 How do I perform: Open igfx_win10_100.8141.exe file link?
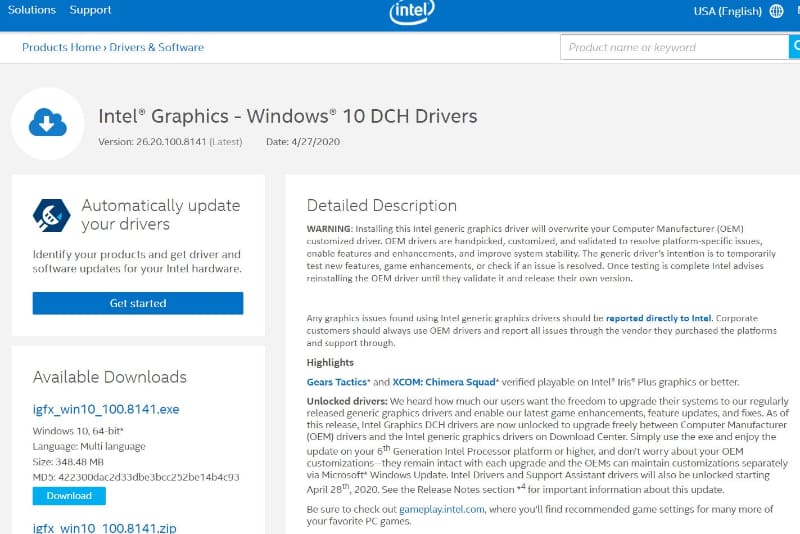click(x=106, y=409)
